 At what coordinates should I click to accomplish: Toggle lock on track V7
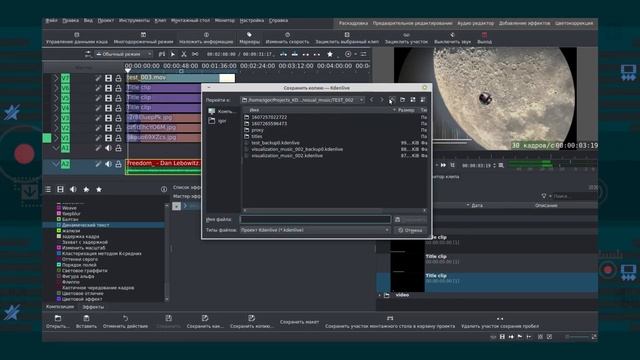coord(118,78)
